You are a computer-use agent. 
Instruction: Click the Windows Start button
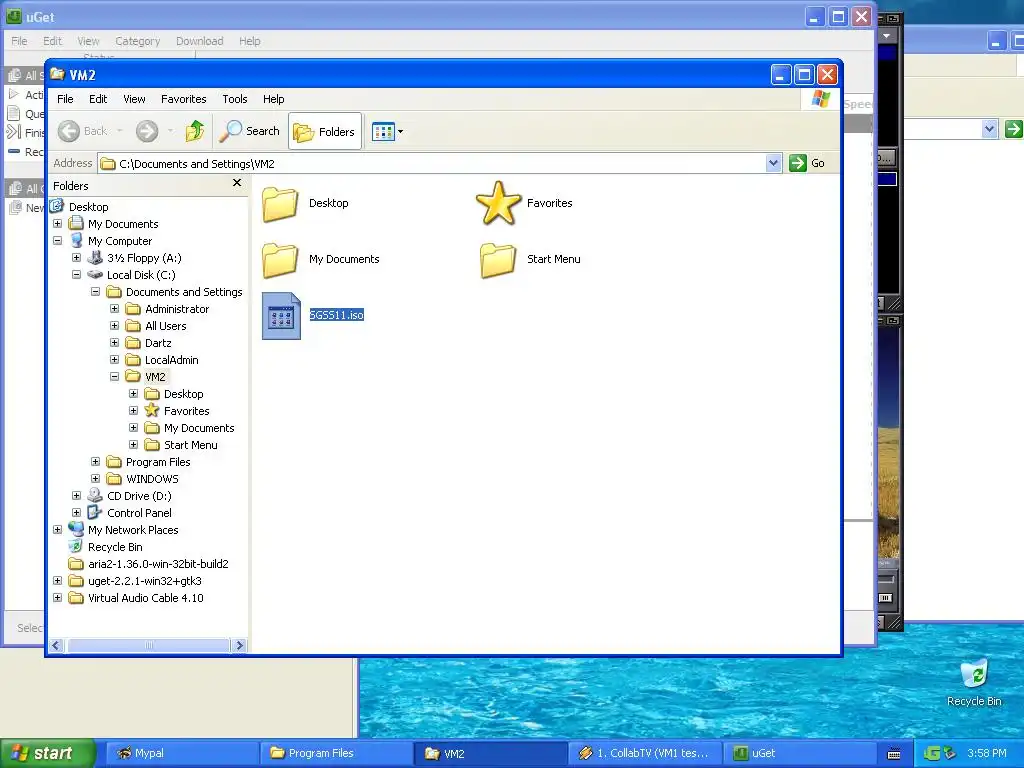[x=48, y=754]
